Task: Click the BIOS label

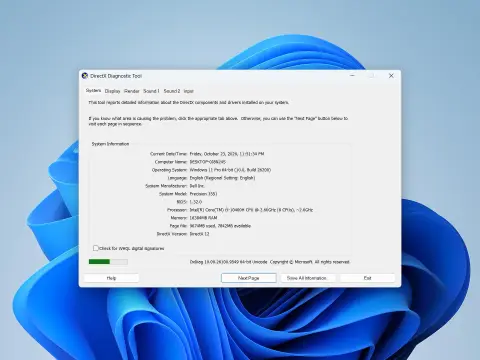Action: click(x=182, y=202)
